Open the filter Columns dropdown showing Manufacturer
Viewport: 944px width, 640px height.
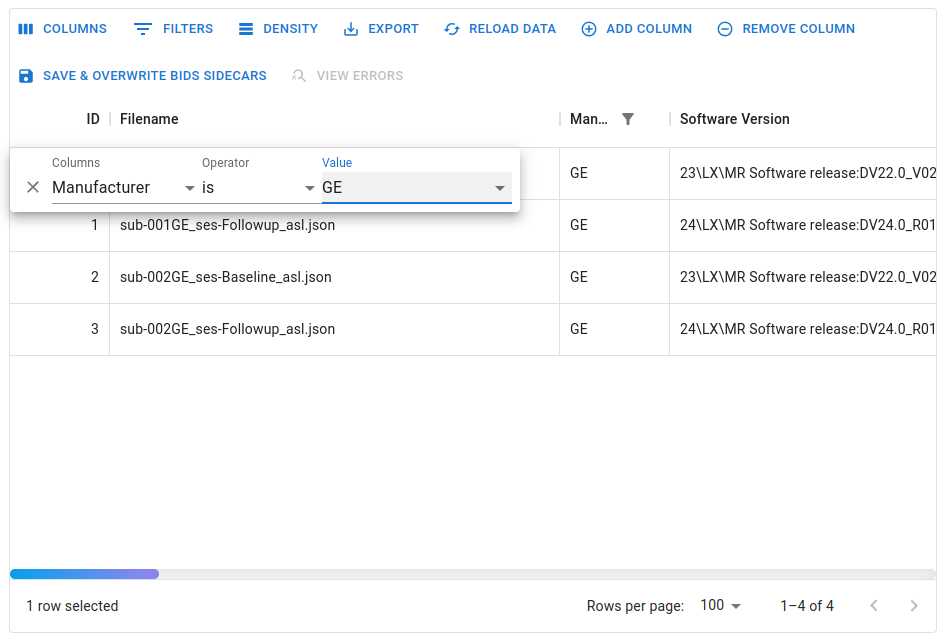(x=123, y=187)
